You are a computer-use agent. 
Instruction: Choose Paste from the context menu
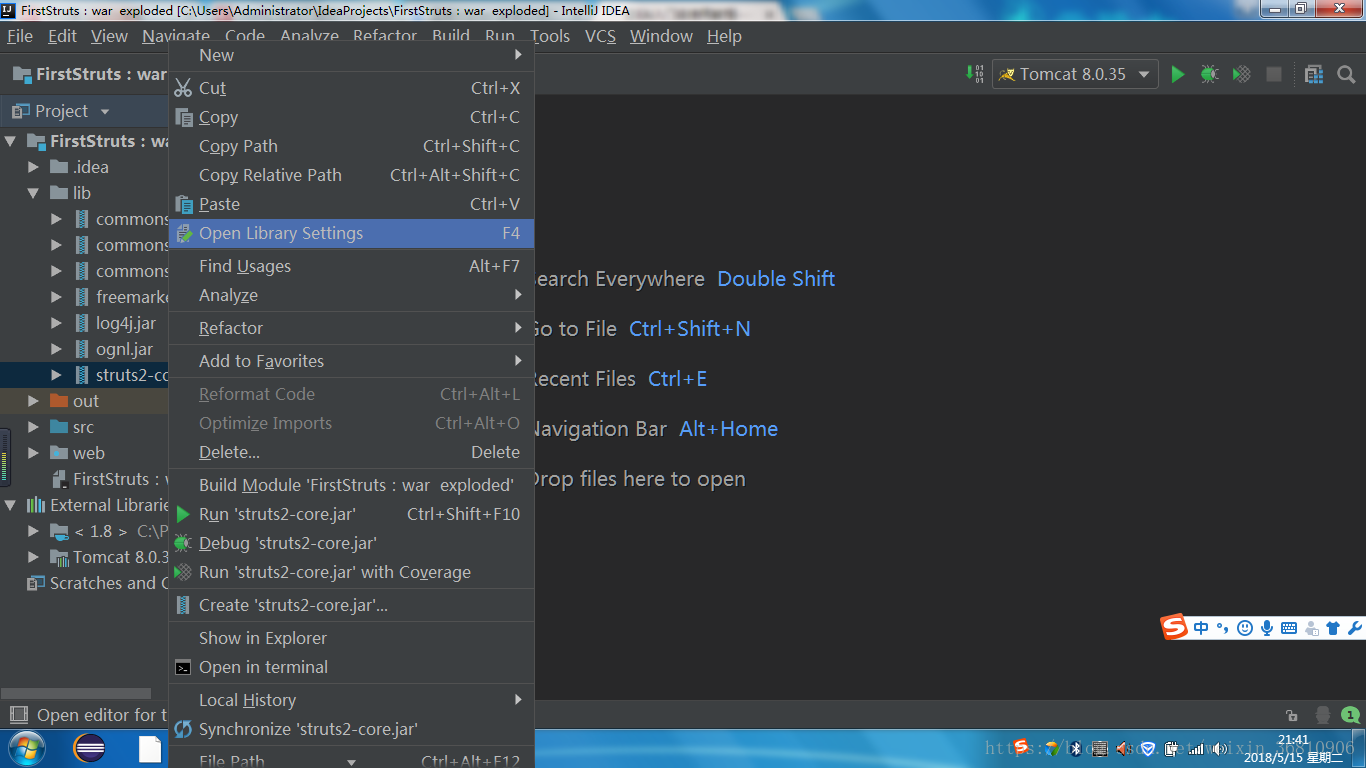[351, 204]
